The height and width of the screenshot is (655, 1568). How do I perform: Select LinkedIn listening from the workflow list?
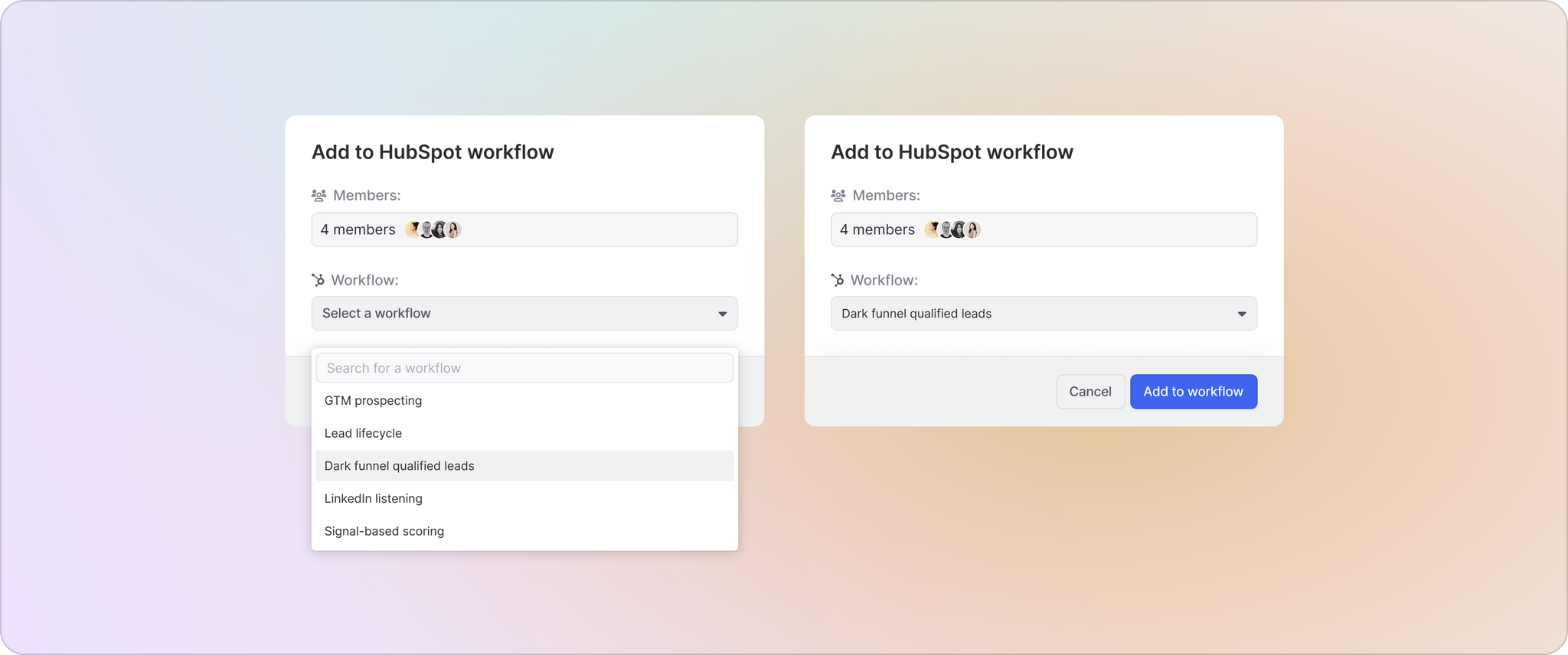(374, 498)
